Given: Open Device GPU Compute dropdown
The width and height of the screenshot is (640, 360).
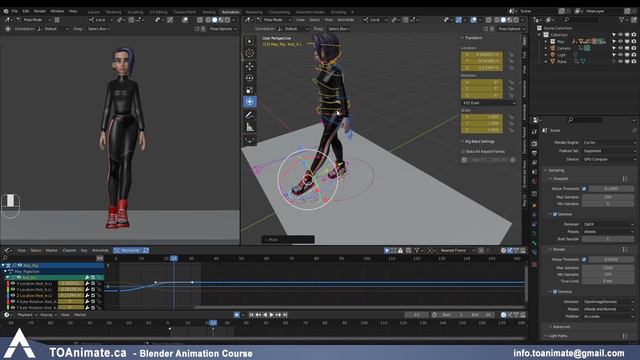Looking at the screenshot, I should 609,159.
